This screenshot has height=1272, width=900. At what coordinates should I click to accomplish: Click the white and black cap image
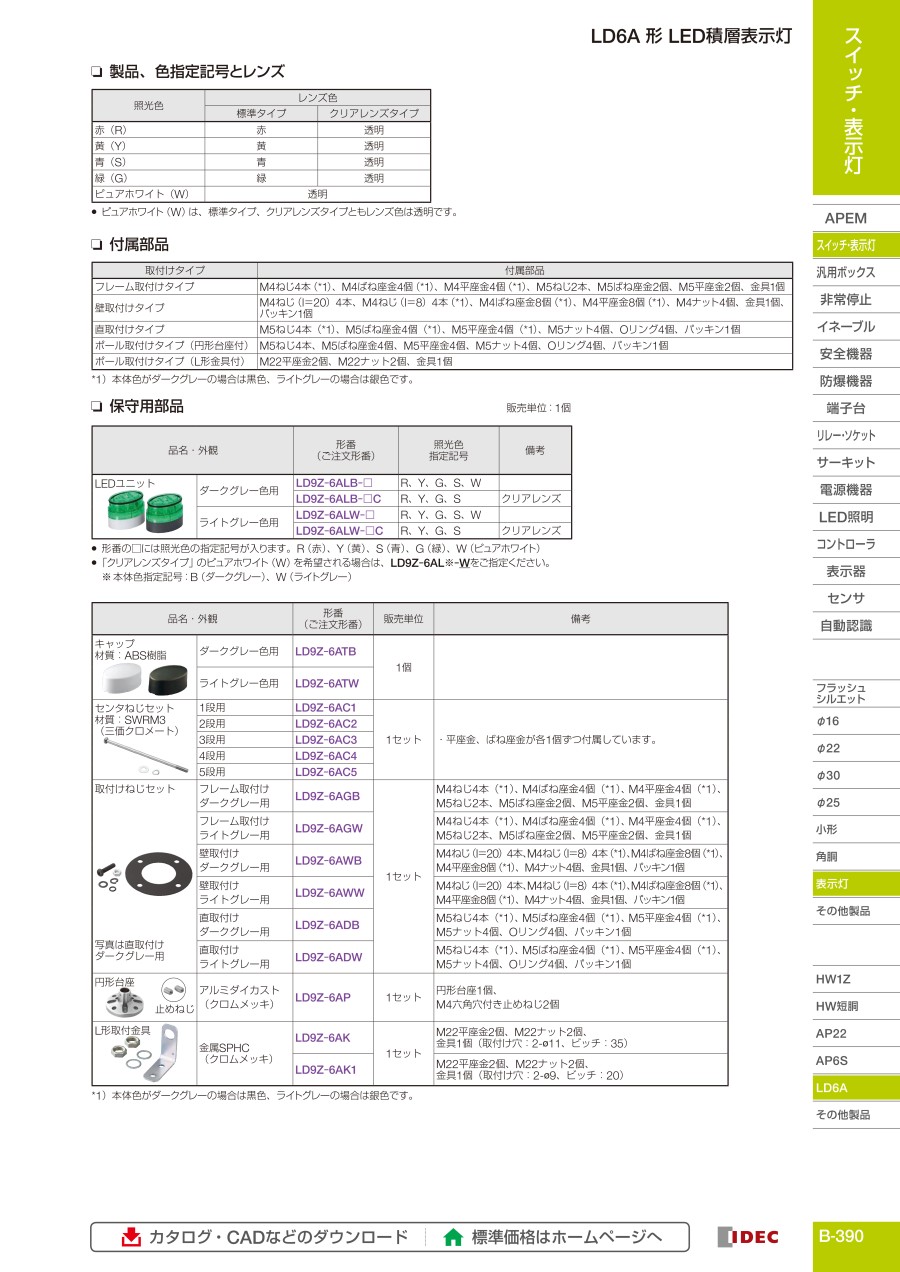(x=143, y=680)
